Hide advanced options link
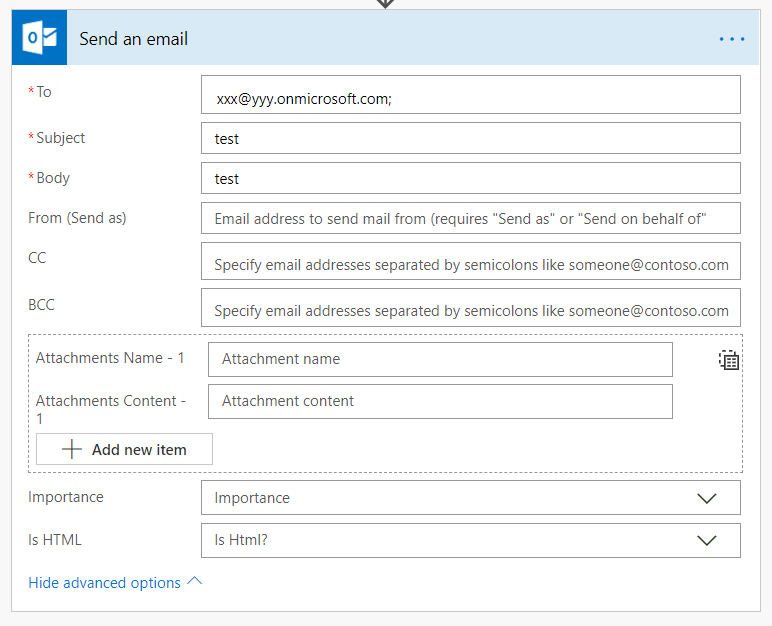 click(104, 583)
